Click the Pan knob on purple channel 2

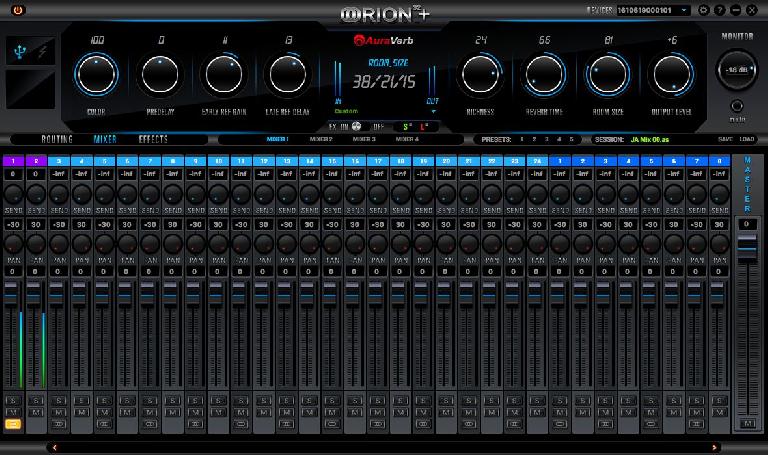click(36, 243)
